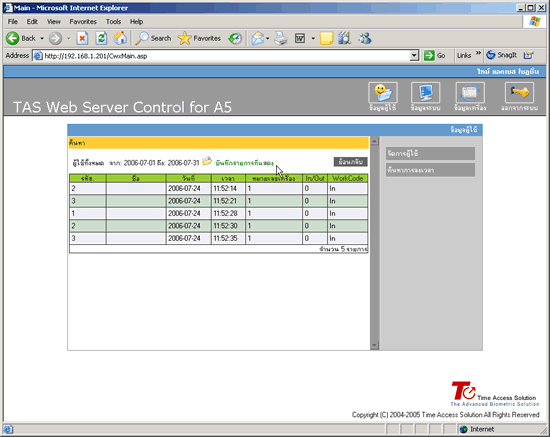Viewport: 550px width, 437px height.
Task: Open the Tools menu
Action: point(113,22)
